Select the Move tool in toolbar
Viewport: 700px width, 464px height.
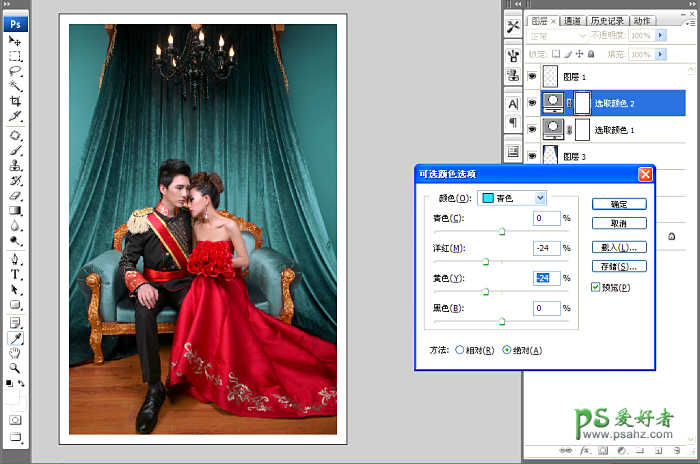click(x=15, y=40)
